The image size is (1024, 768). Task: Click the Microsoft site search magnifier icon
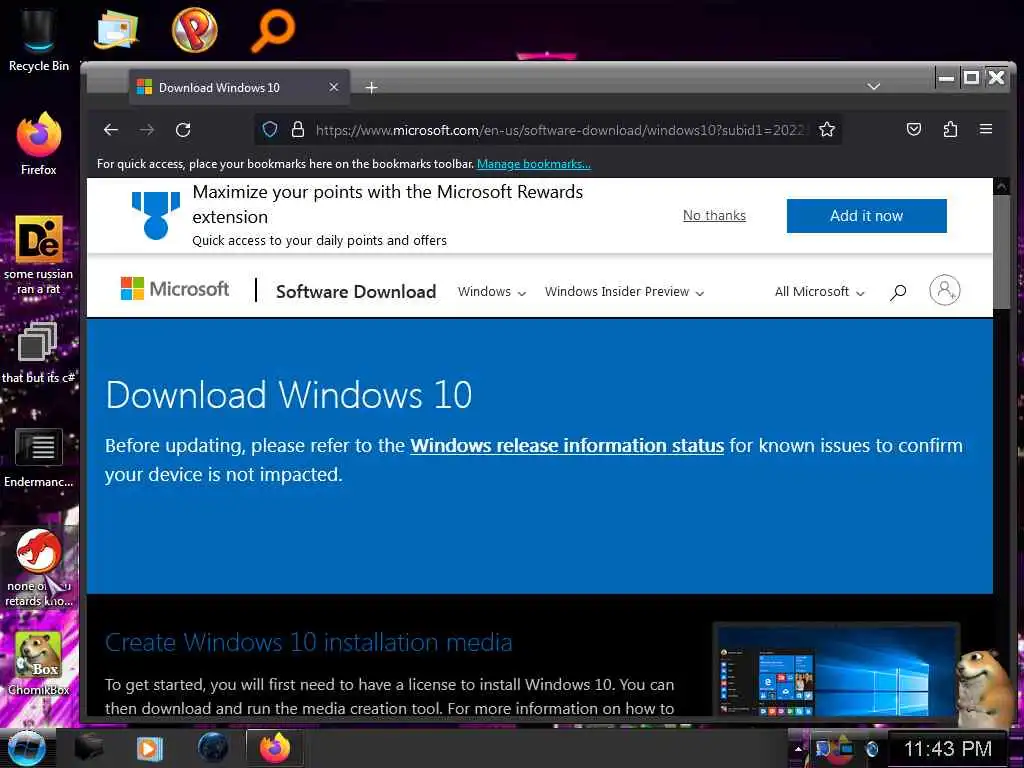point(898,292)
